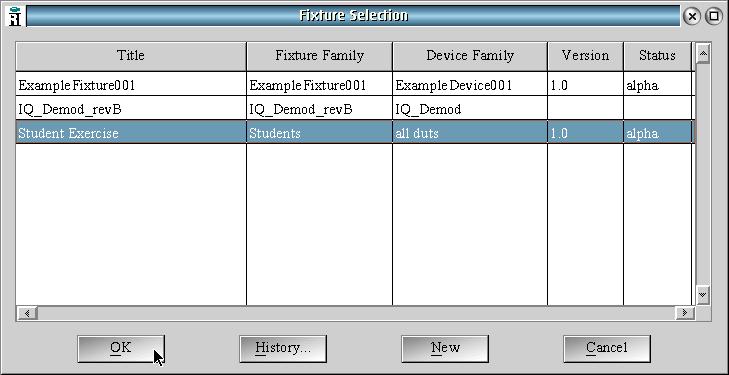Maximize the Fixture Selection window
Screen dimensions: 729x375
tap(714, 17)
